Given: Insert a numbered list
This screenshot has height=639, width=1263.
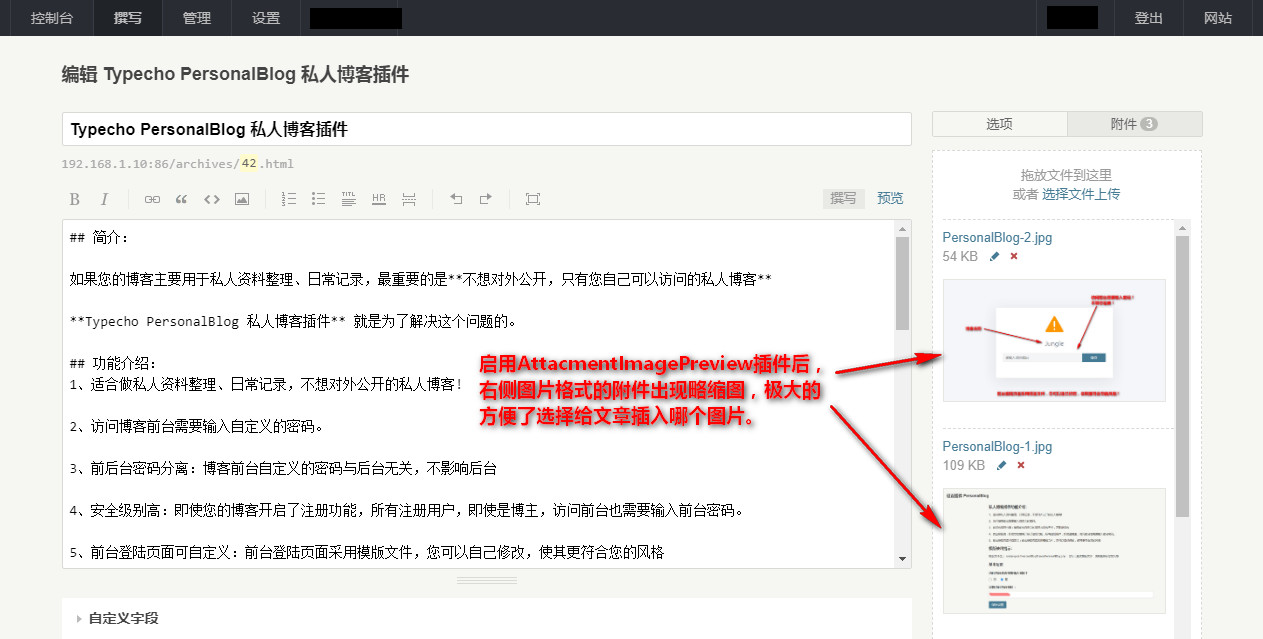Looking at the screenshot, I should (289, 199).
